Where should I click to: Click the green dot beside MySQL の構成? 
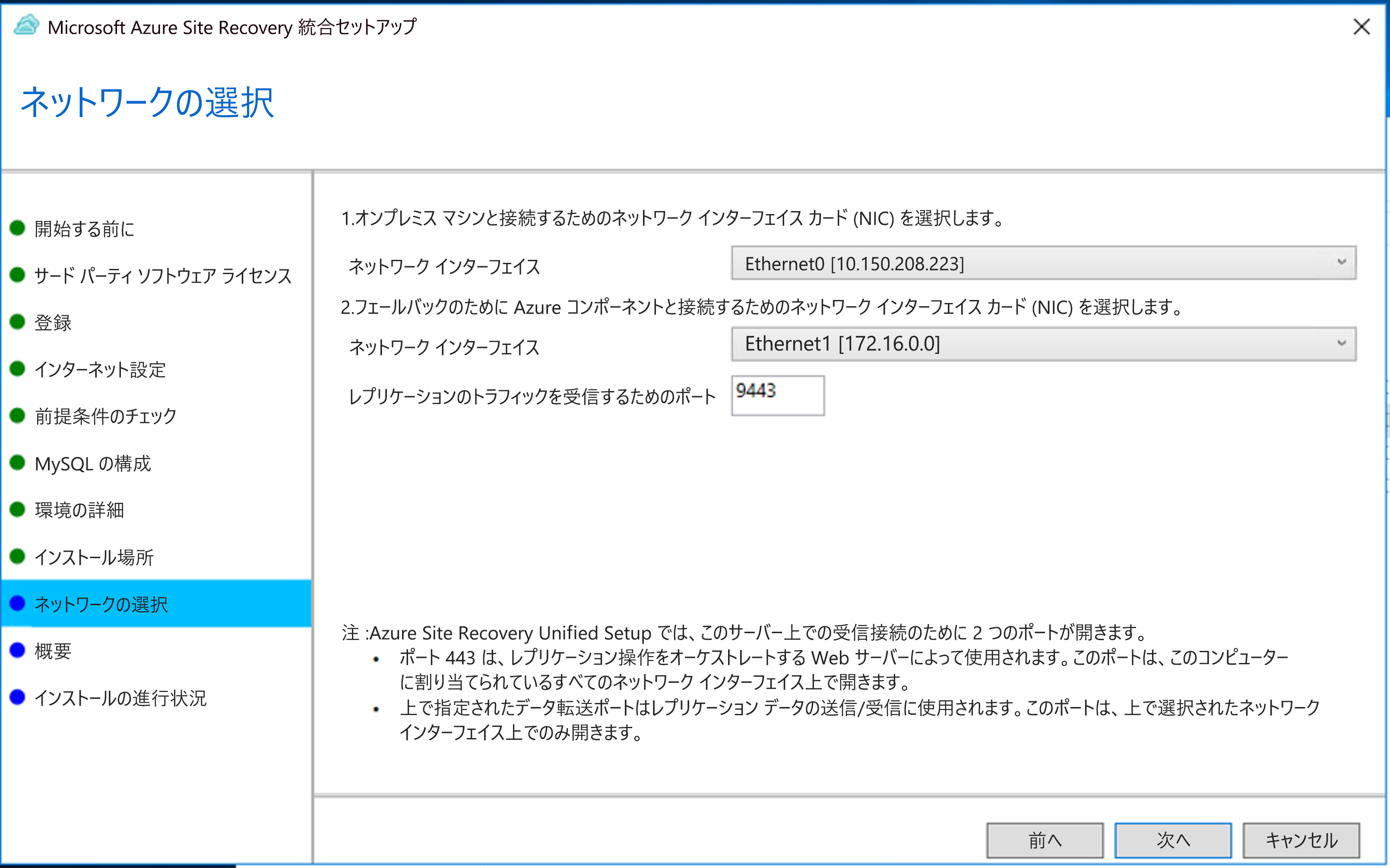coord(17,462)
